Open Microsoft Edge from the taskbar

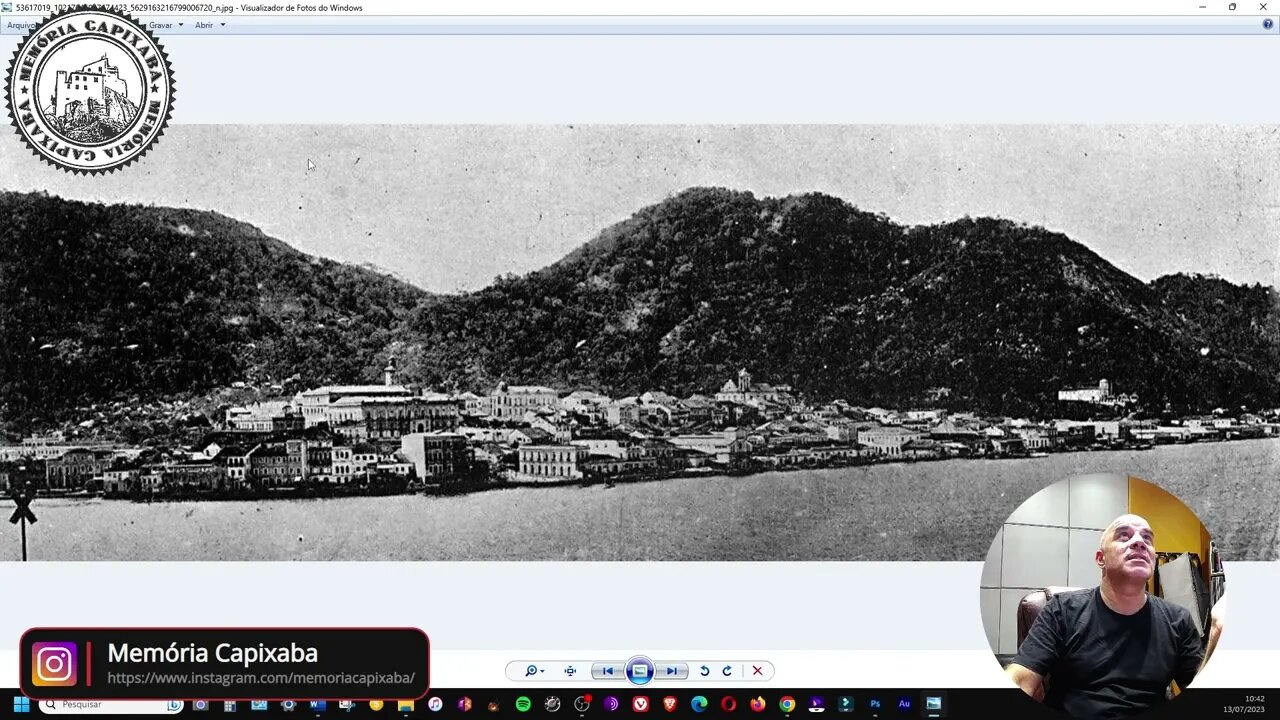[699, 704]
